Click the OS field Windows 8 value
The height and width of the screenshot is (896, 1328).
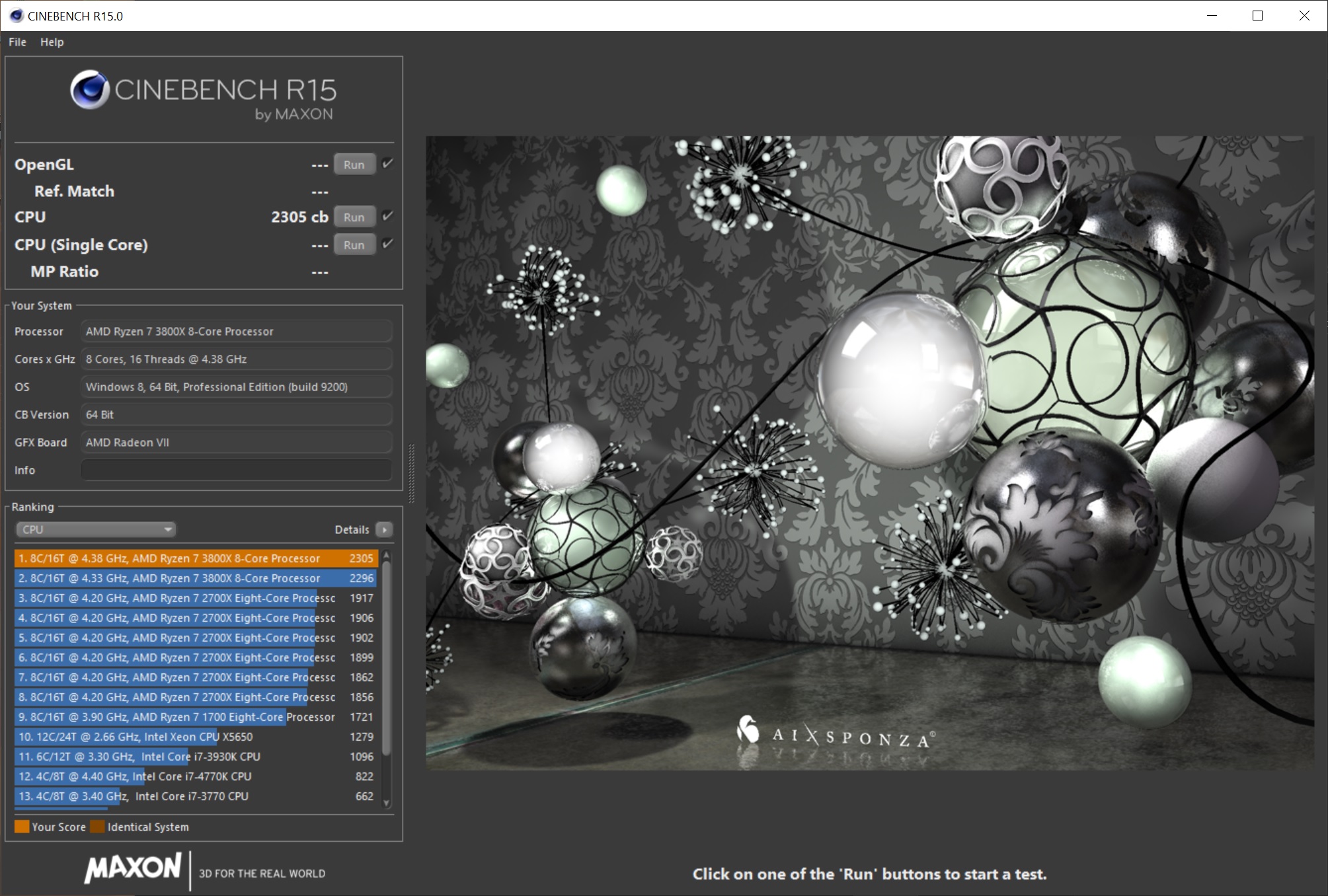coord(237,387)
